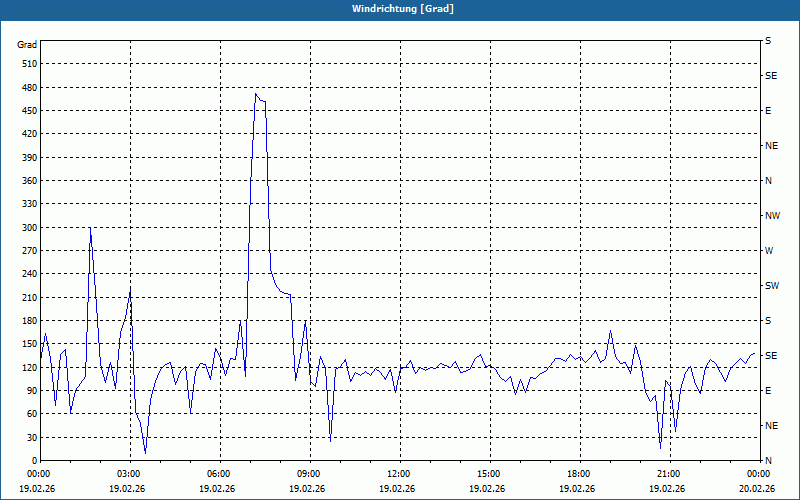
Task: Select the 20.02.26 date label
Action: tap(761, 488)
